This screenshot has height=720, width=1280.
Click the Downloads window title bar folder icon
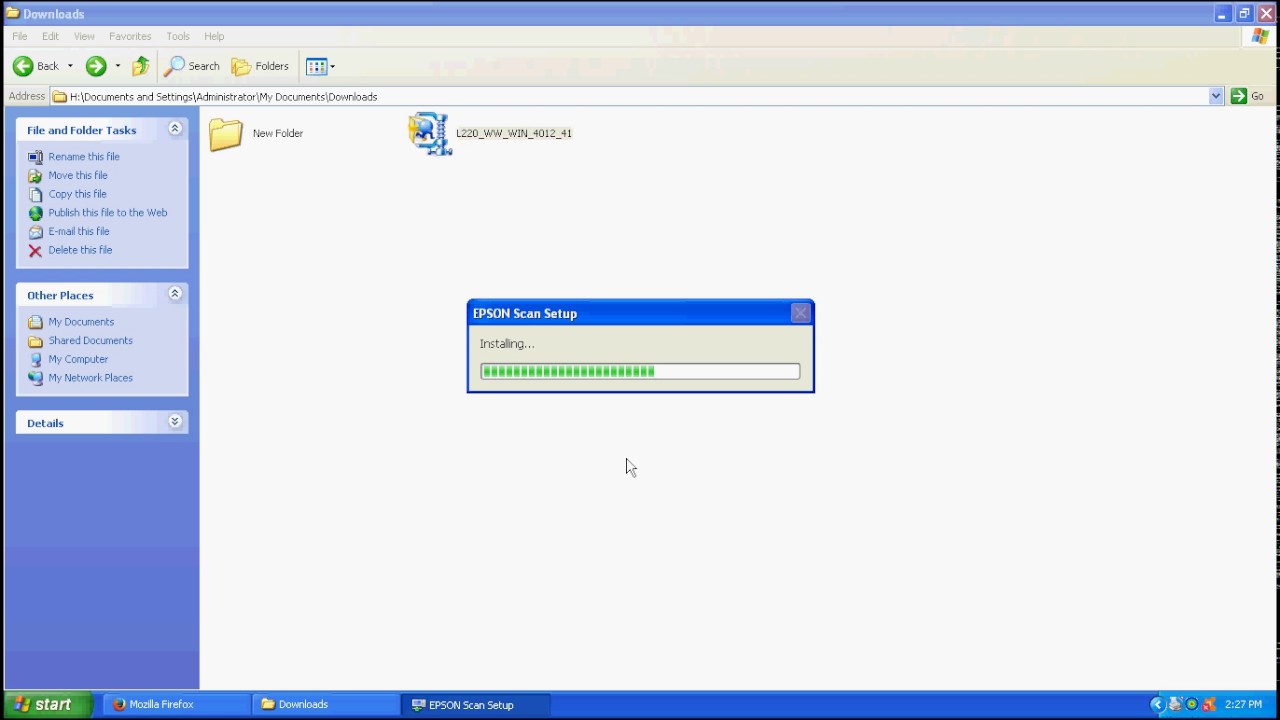point(12,14)
